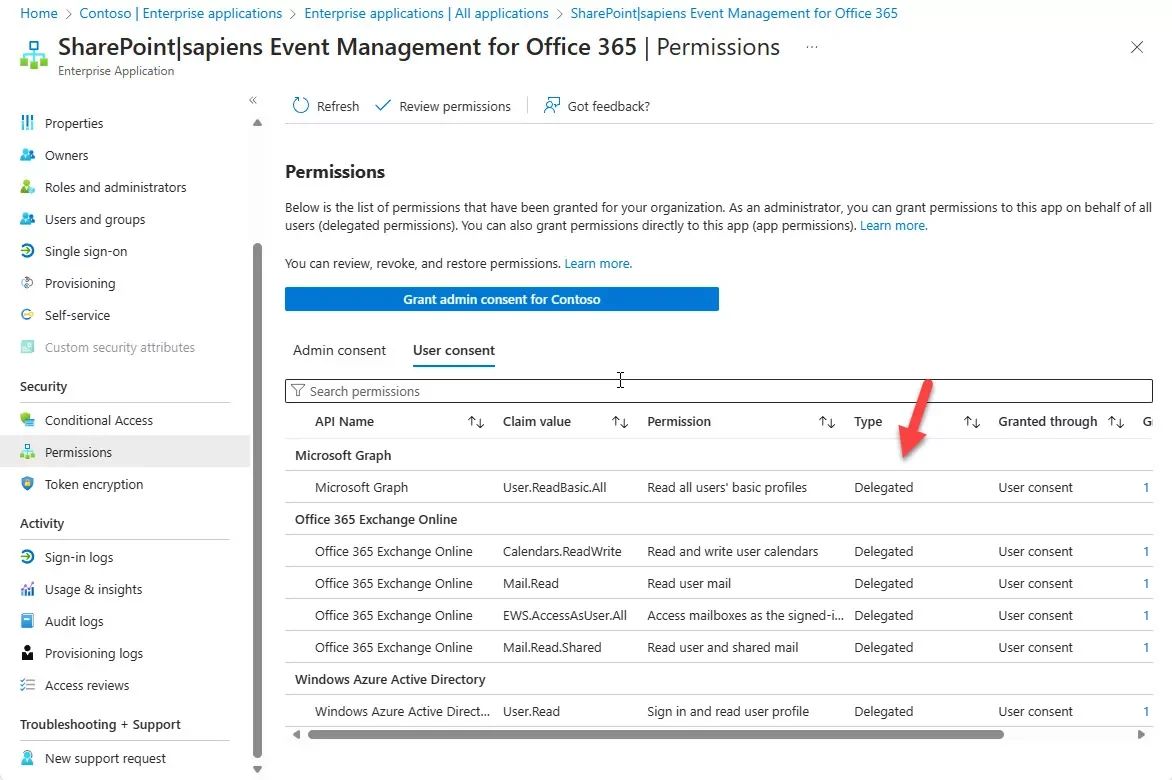This screenshot has height=780, width=1172.
Task: Click the filter funnel icon in search box
Action: [298, 391]
